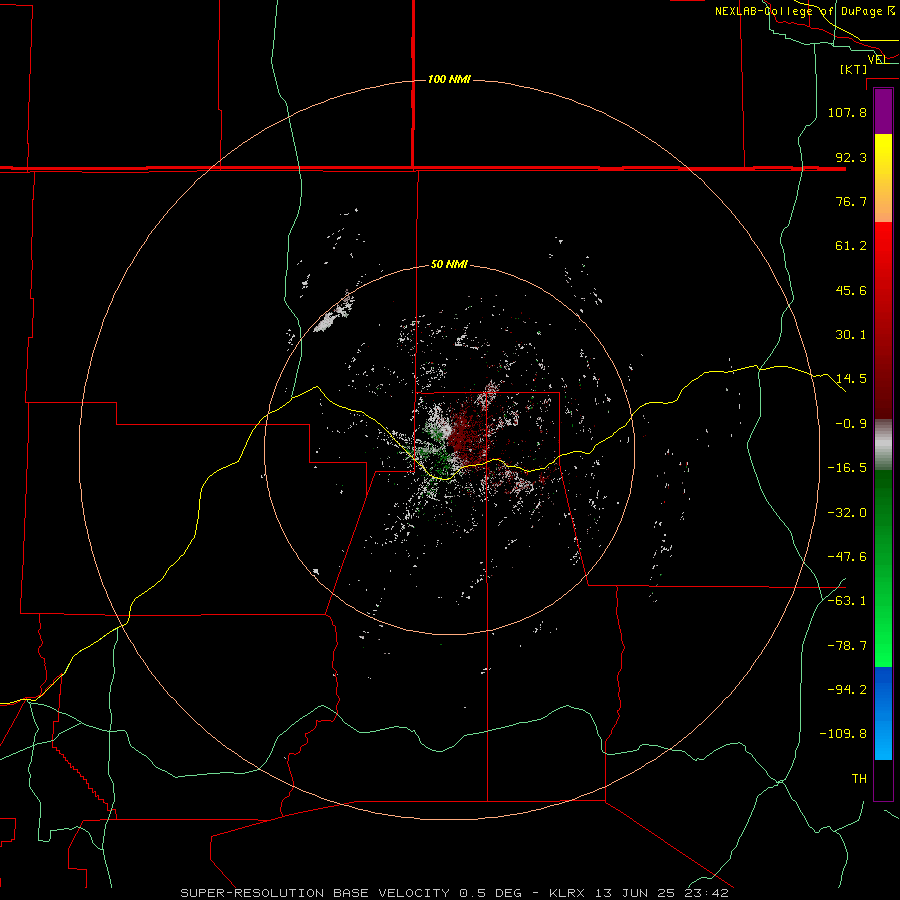Click the product title text at bottom
The image size is (900, 900).
click(x=455, y=893)
